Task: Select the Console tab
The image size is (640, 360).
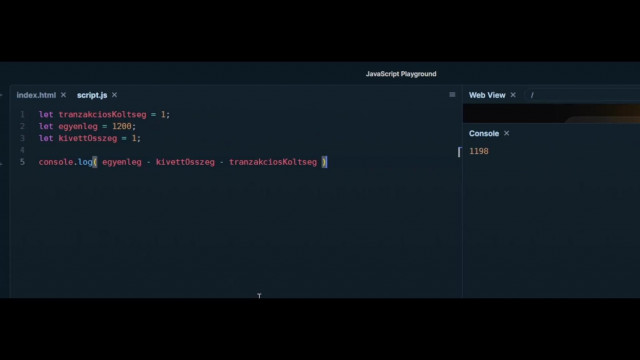Action: [x=484, y=133]
